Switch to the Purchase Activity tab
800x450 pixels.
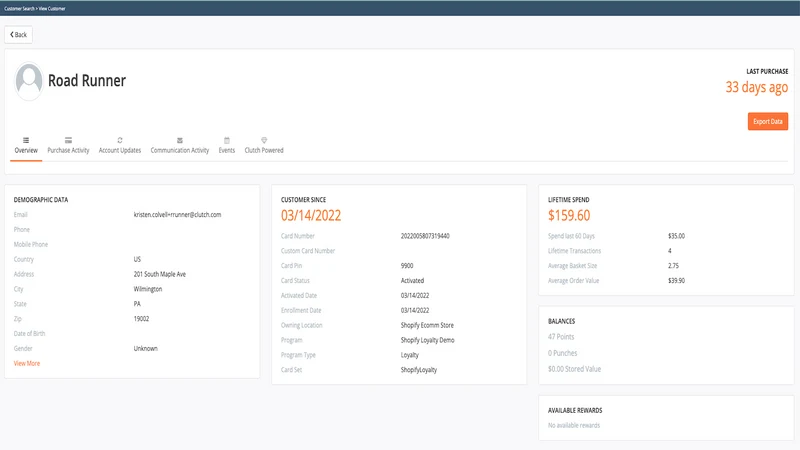(68, 145)
